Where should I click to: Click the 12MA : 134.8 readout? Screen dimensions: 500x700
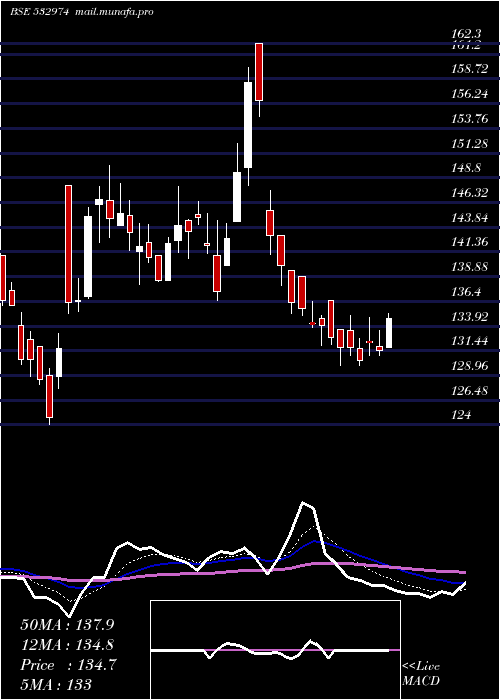67,645
